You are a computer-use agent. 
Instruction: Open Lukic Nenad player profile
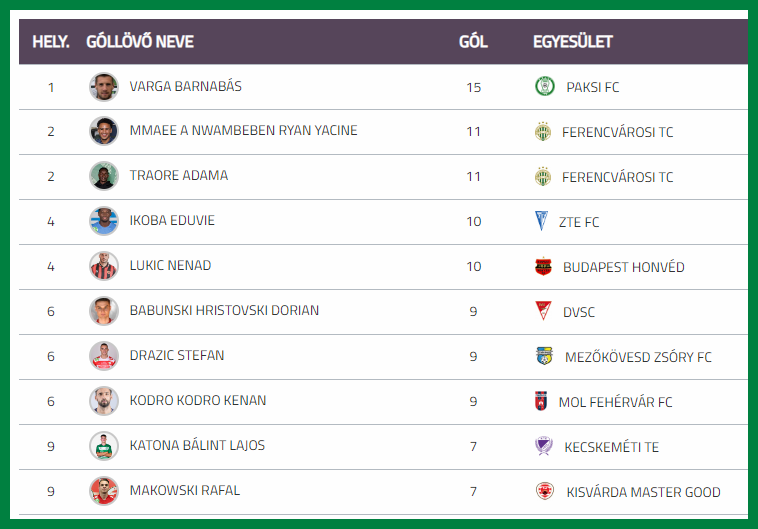pyautogui.click(x=170, y=266)
